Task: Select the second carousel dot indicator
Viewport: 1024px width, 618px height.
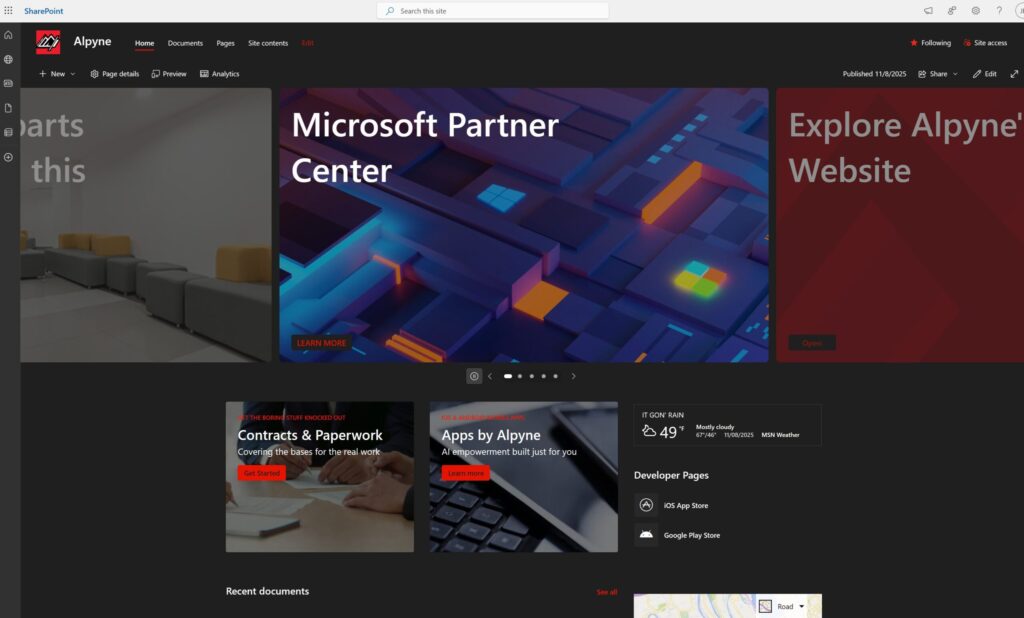Action: (x=520, y=376)
